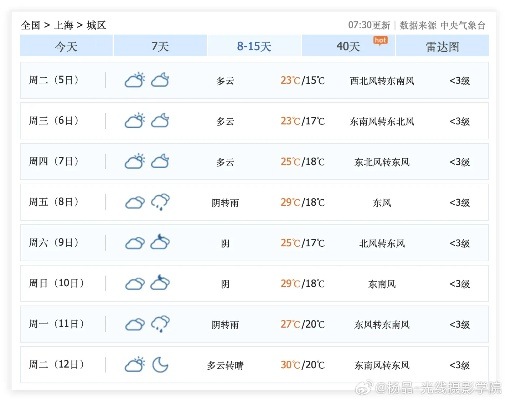This screenshot has width=506, height=400.
Task: Select the 周六 (9日) date label
Action: [x=54, y=243]
